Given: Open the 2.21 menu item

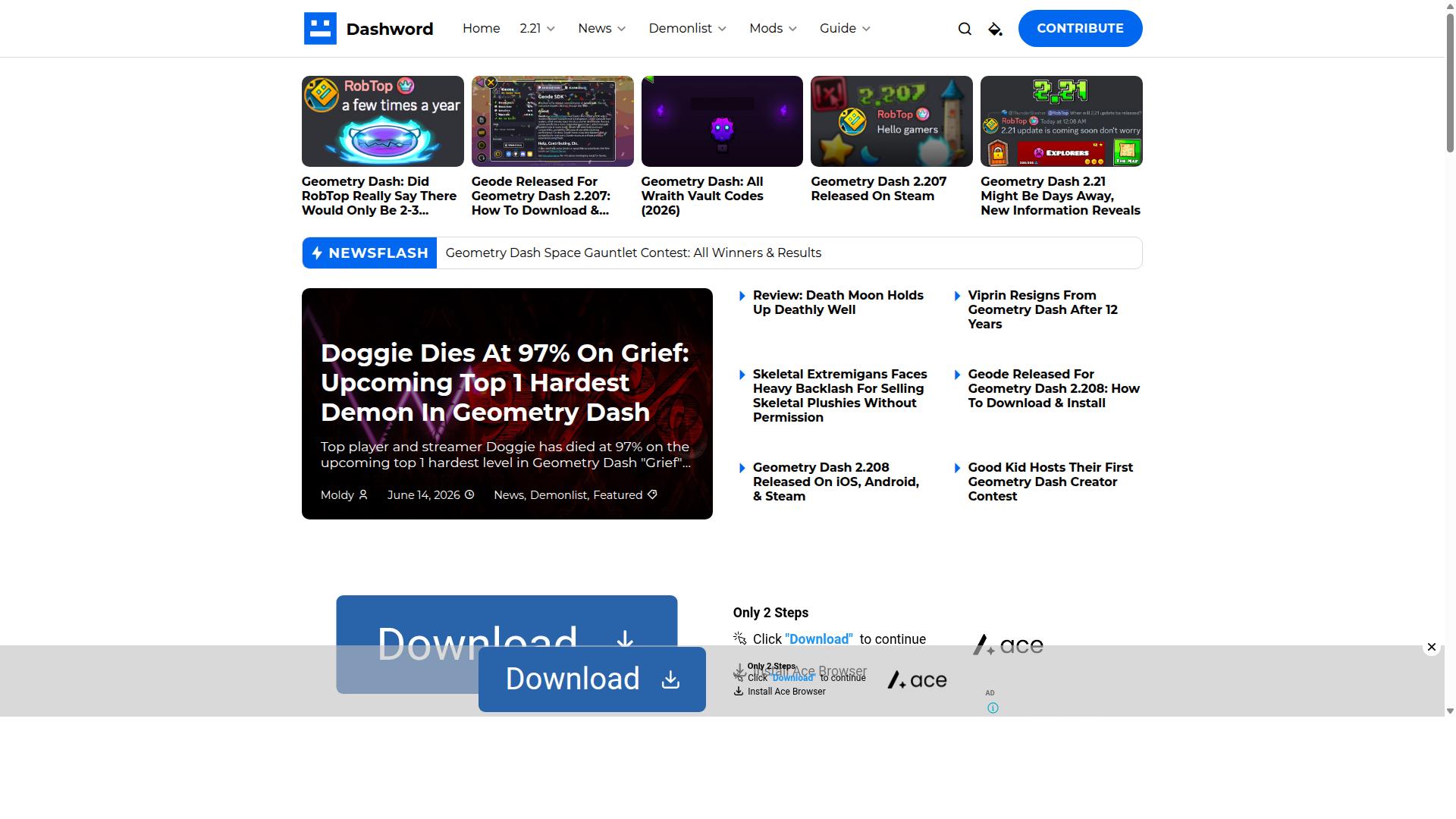Looking at the screenshot, I should click(530, 29).
